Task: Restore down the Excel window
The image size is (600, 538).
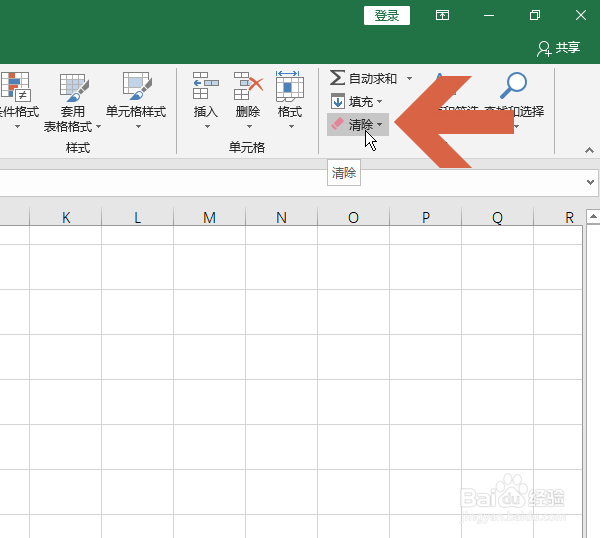Action: (535, 15)
